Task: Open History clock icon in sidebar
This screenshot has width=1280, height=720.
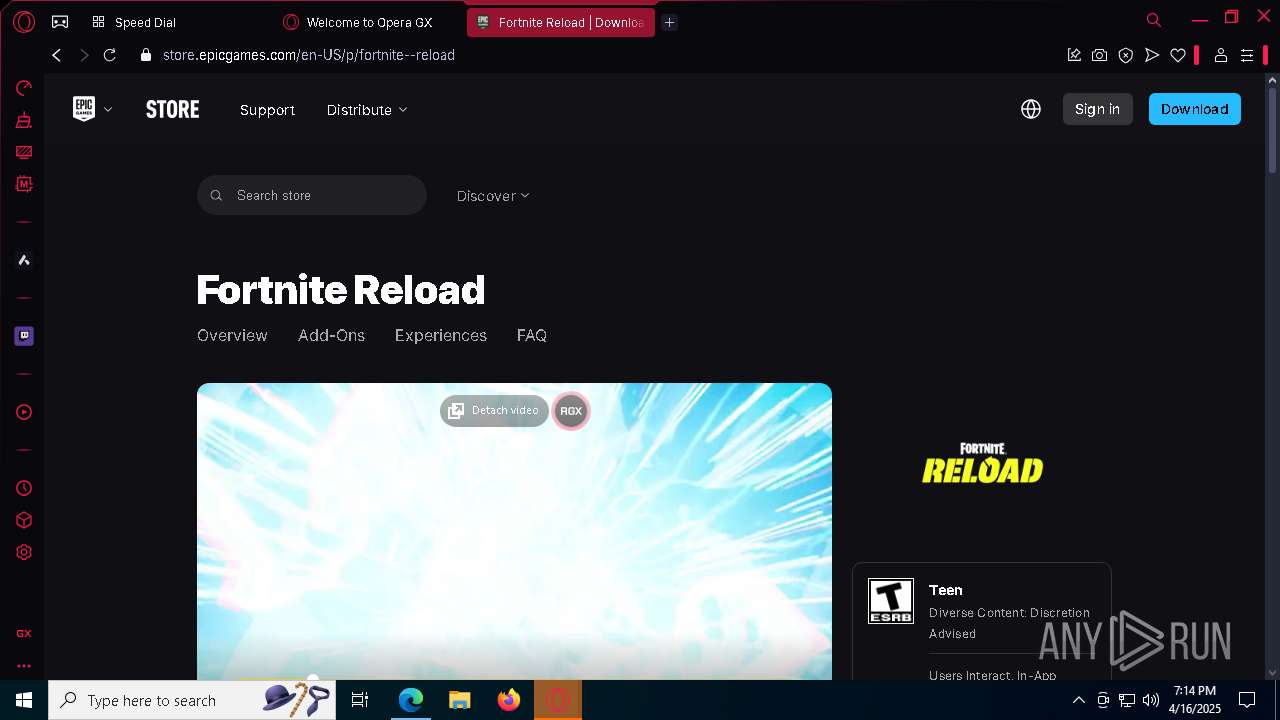Action: 24,488
